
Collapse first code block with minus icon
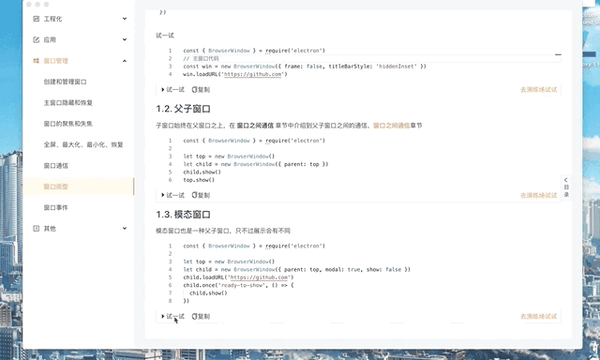tap(558, 54)
